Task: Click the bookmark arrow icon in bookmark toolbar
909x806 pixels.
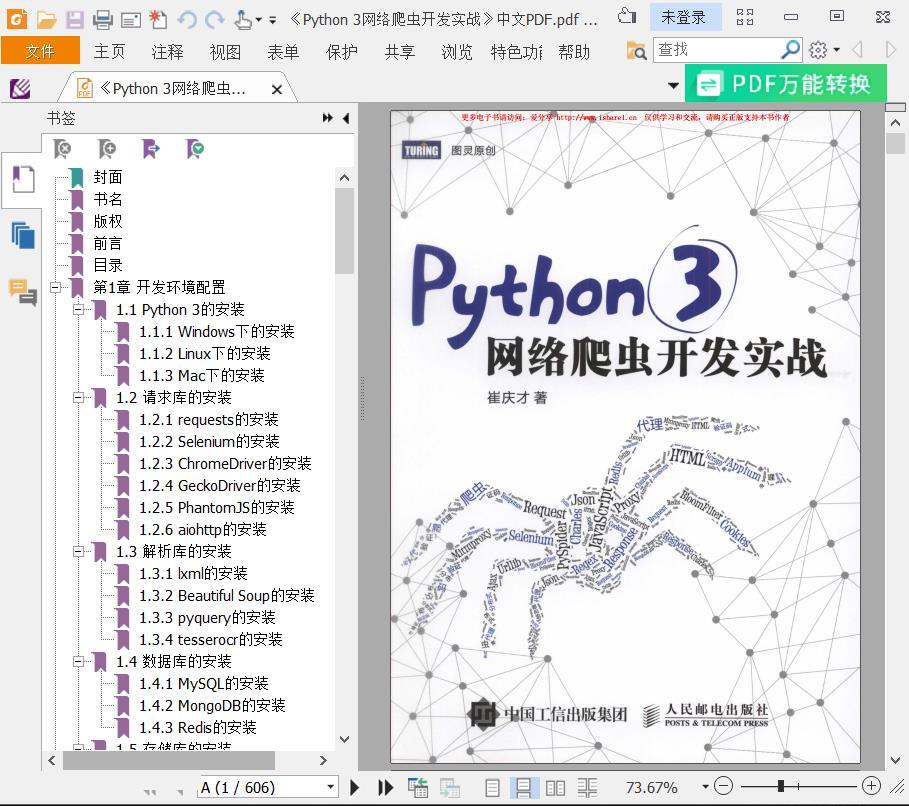Action: point(151,149)
